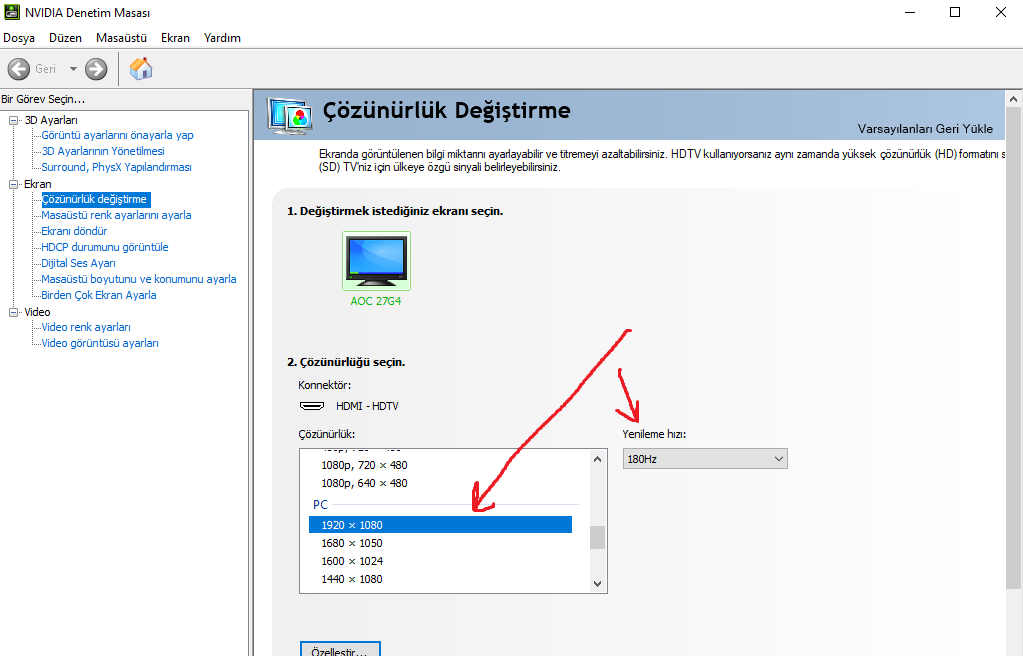Screen dimensions: 1023x656
Task: Open the Ekran menu
Action: pyautogui.click(x=176, y=38)
